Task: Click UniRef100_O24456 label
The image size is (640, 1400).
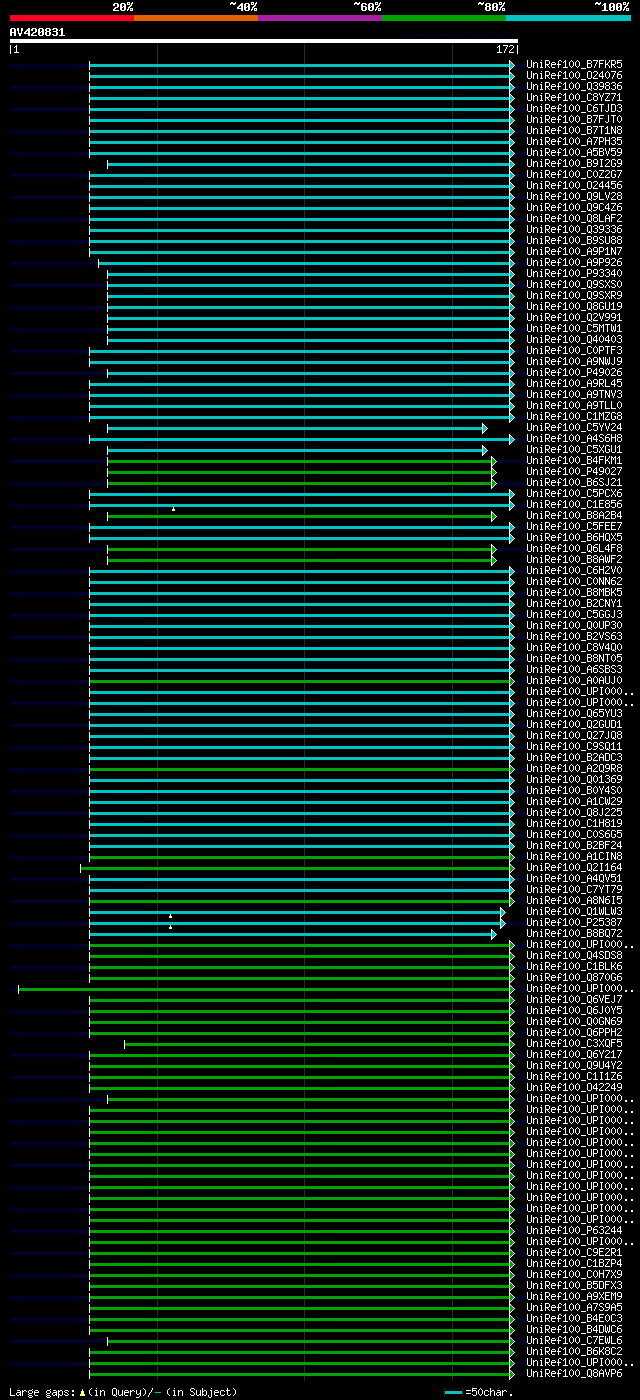Action: point(574,185)
